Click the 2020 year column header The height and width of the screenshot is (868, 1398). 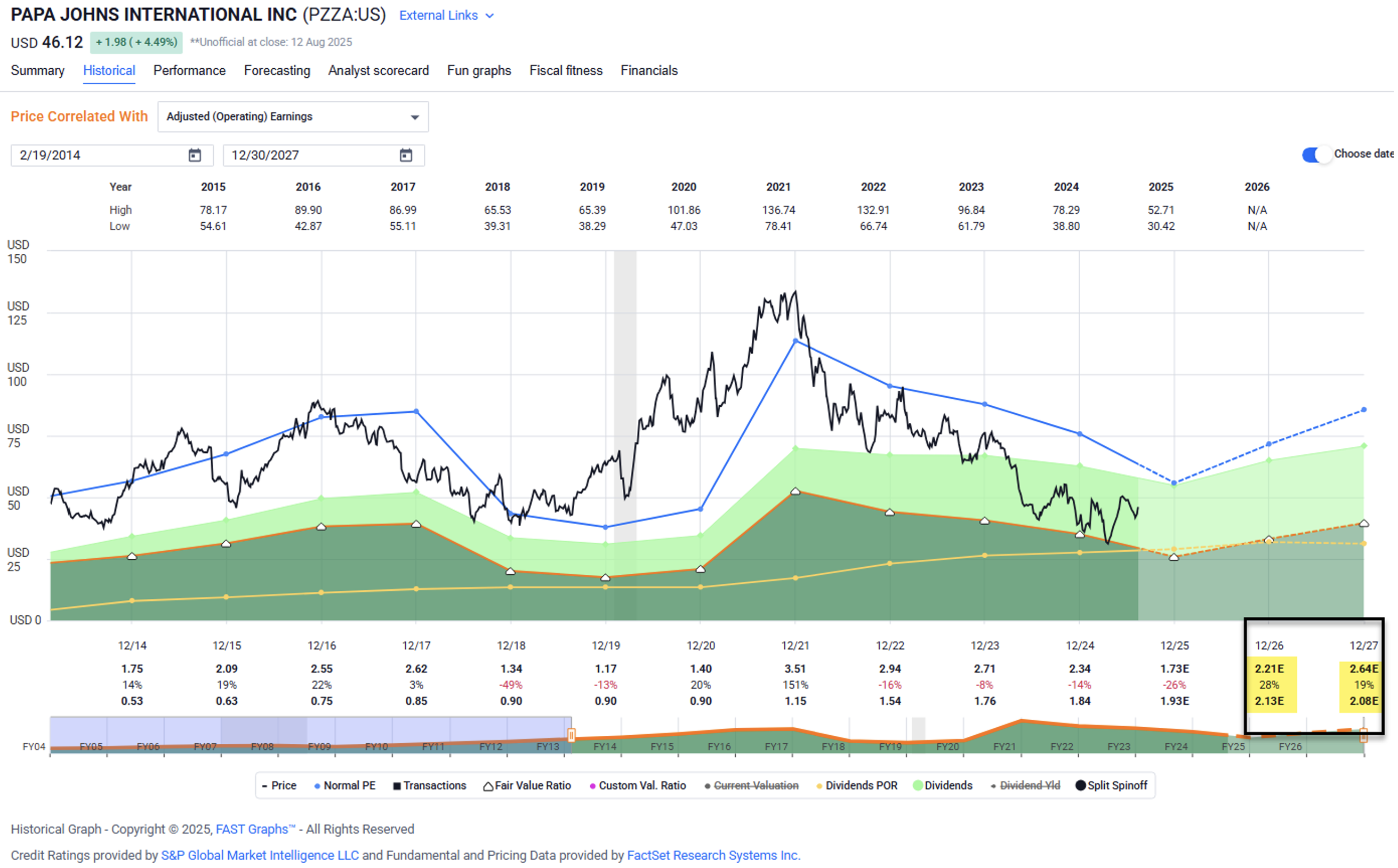[x=684, y=187]
